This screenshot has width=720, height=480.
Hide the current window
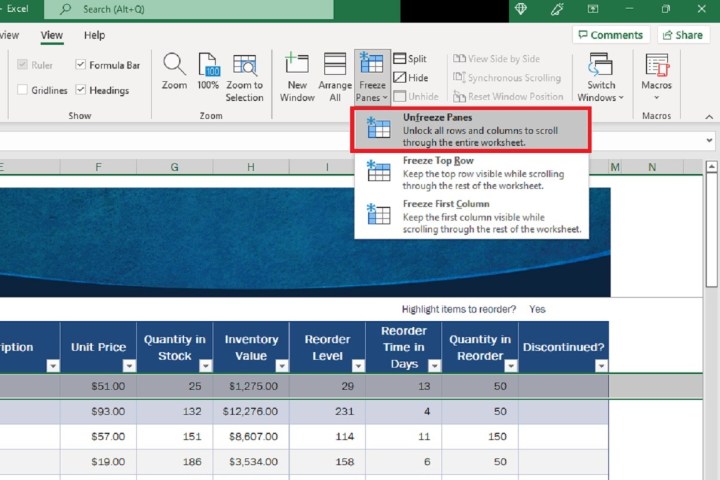[410, 78]
